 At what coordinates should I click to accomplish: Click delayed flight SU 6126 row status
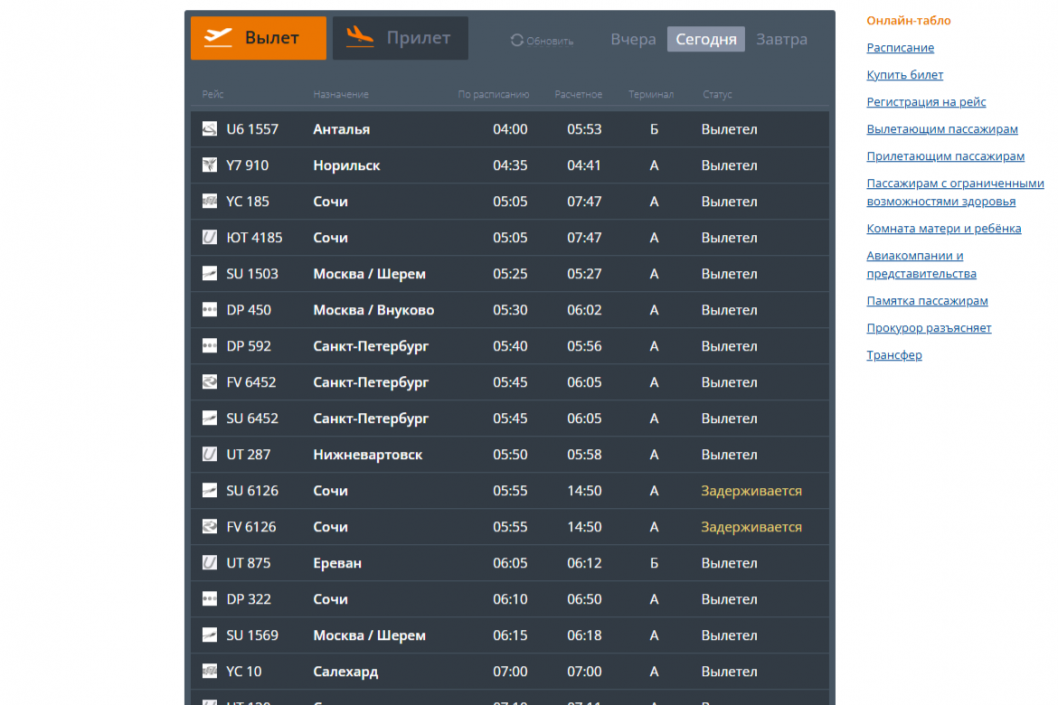[751, 491]
